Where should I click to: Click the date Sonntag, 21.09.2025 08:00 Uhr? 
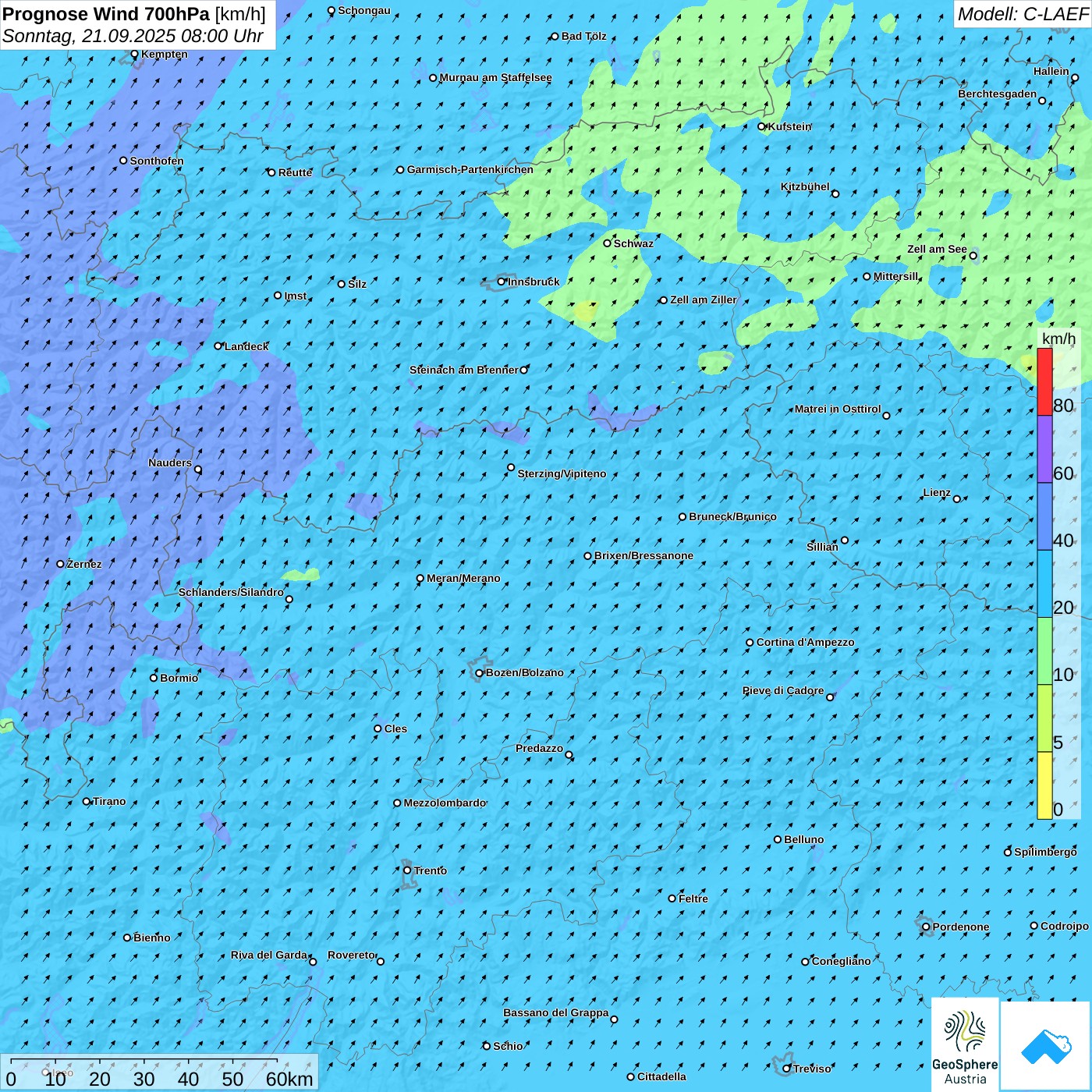(133, 36)
